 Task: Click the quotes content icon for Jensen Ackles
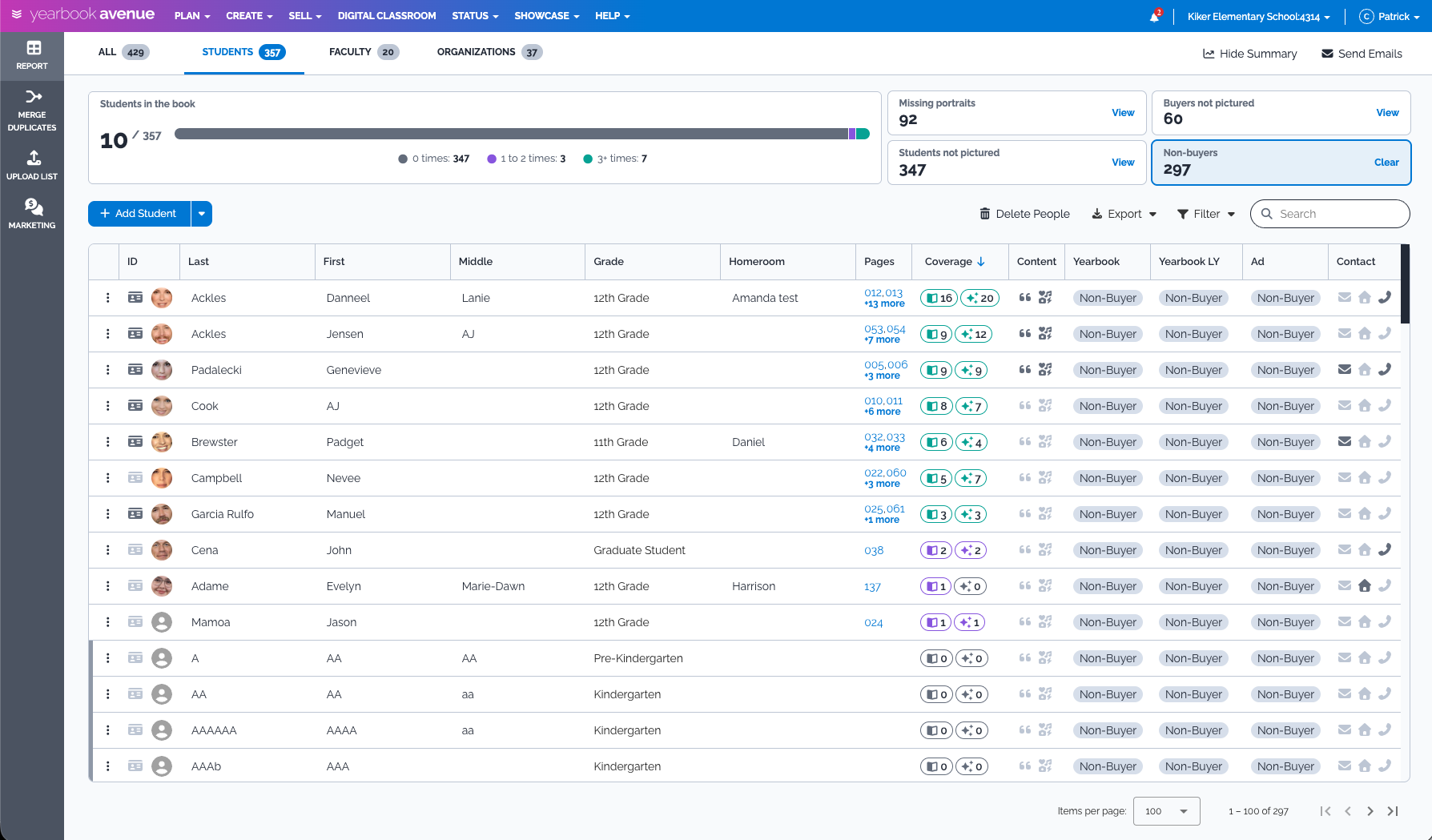pyautogui.click(x=1025, y=333)
